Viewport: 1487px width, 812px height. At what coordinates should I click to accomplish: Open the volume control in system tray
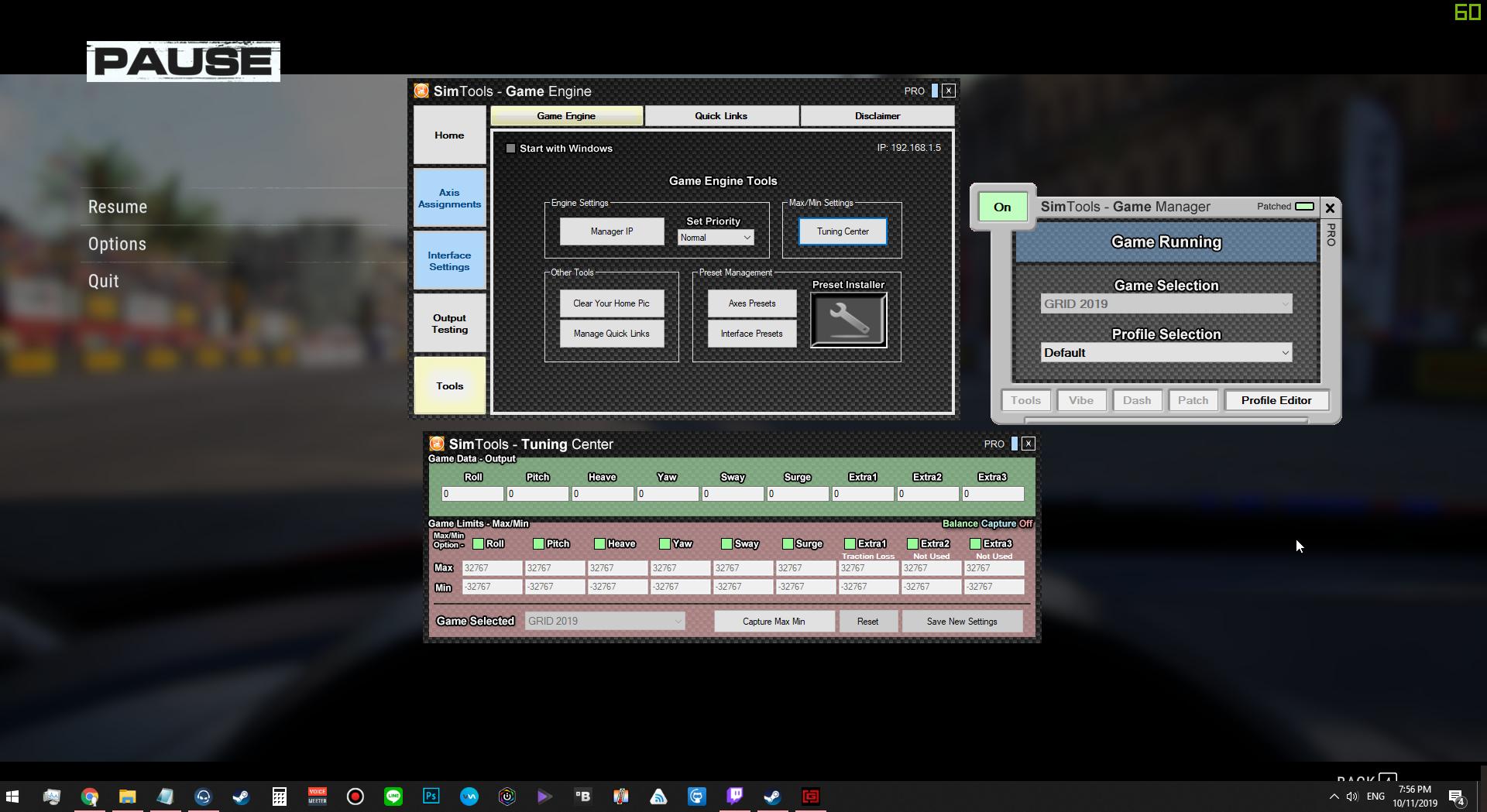[1352, 797]
